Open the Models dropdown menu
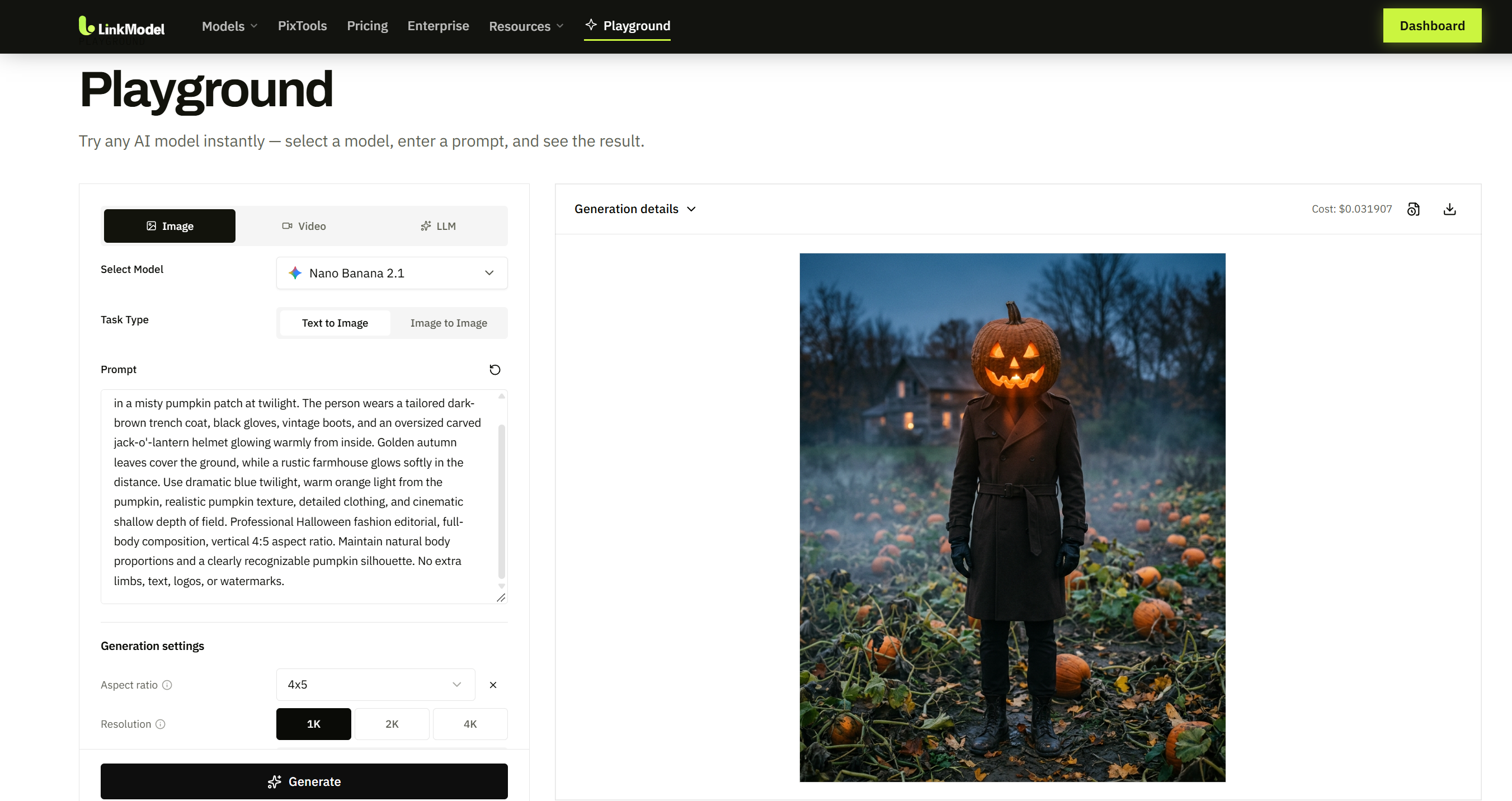Viewport: 1512px width, 801px height. (229, 26)
